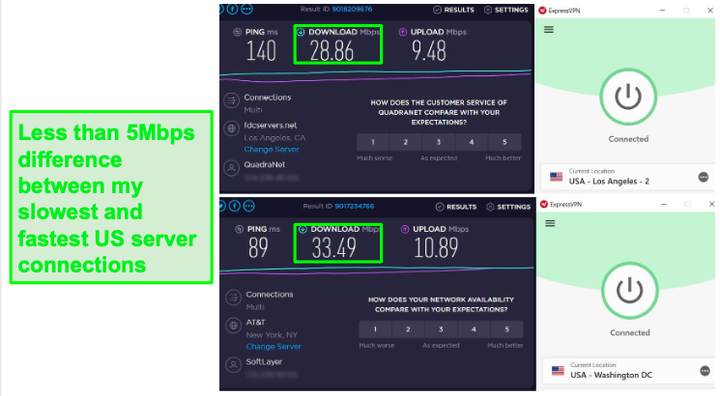Rate network availability as 2
Image resolution: width=720 pixels, height=396 pixels.
pos(408,329)
